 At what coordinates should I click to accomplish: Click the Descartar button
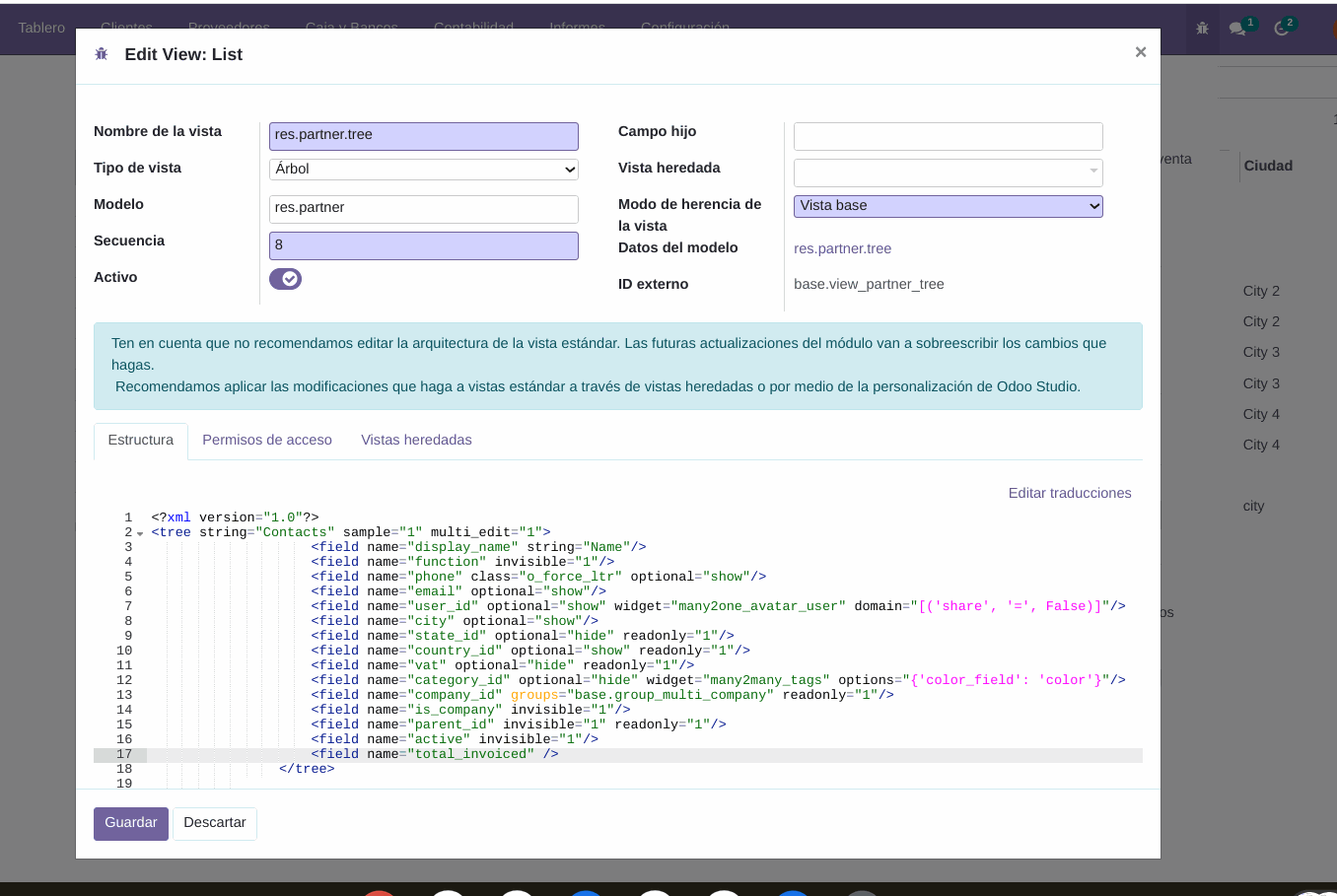(x=215, y=823)
